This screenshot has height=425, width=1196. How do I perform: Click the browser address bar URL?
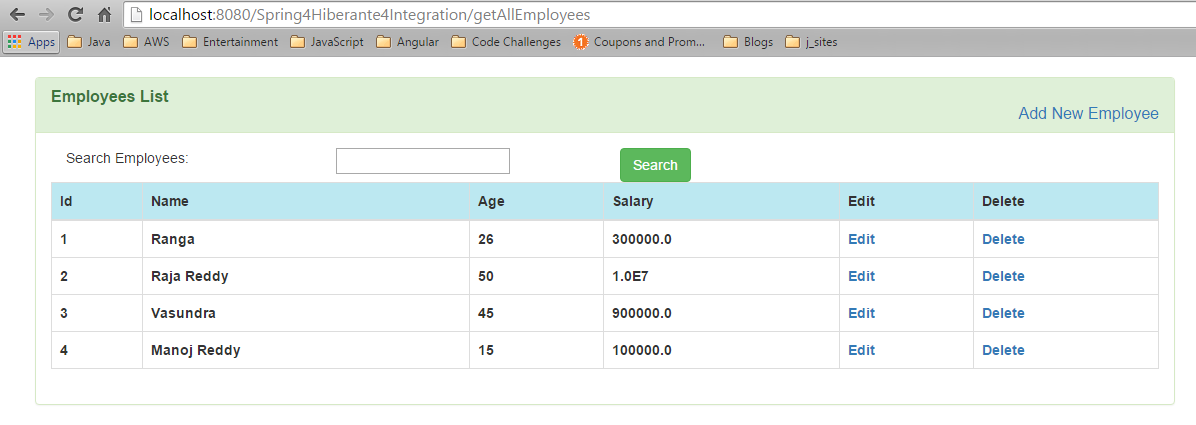369,14
